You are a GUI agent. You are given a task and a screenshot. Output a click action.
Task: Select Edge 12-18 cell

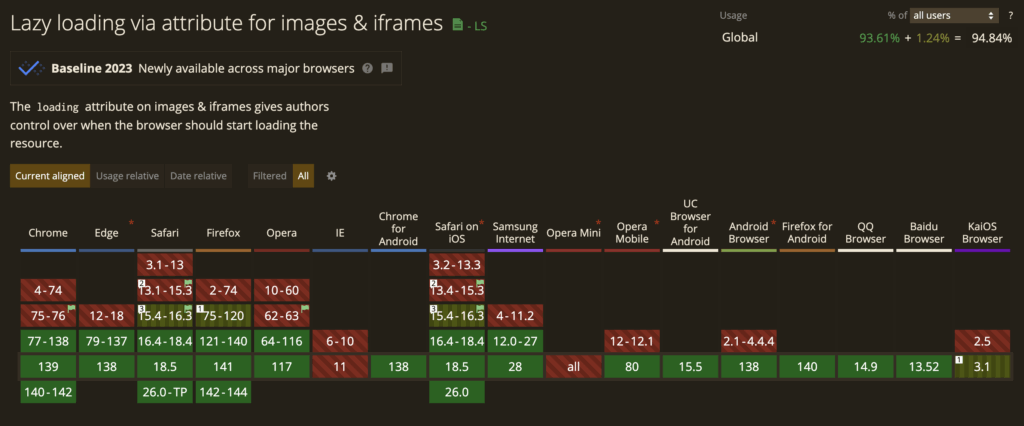(106, 316)
